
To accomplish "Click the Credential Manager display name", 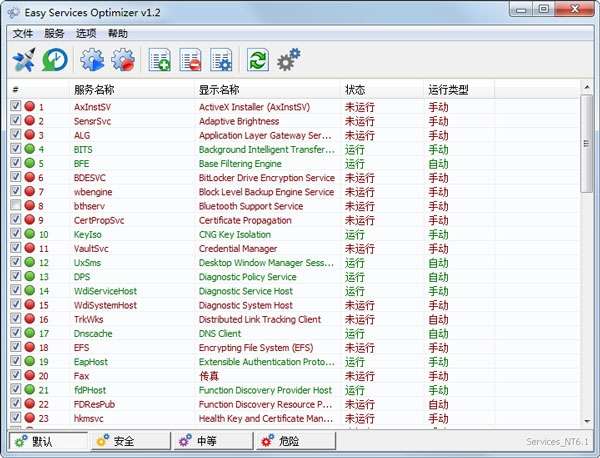I will [238, 249].
